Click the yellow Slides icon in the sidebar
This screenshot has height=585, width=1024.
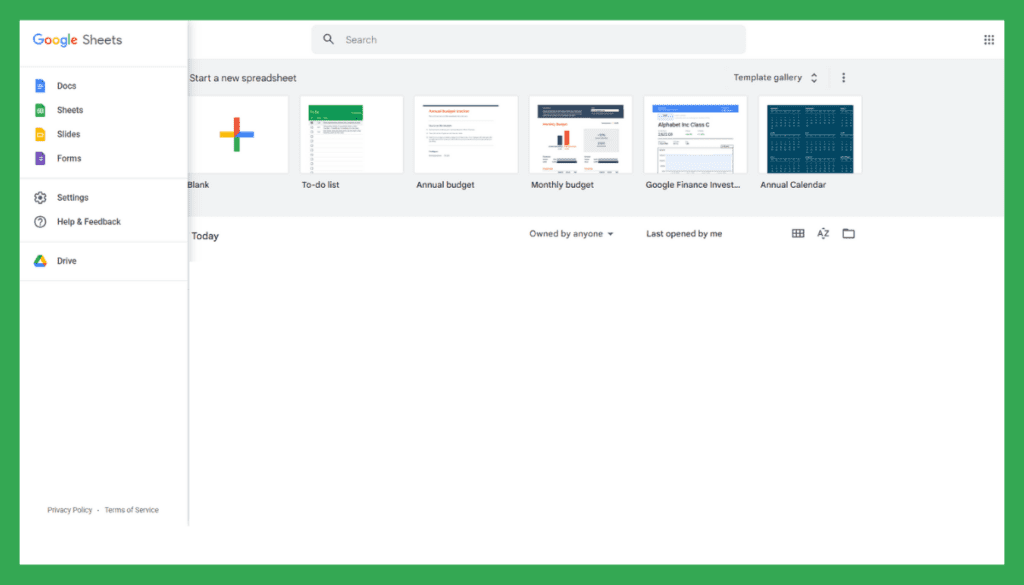click(40, 134)
